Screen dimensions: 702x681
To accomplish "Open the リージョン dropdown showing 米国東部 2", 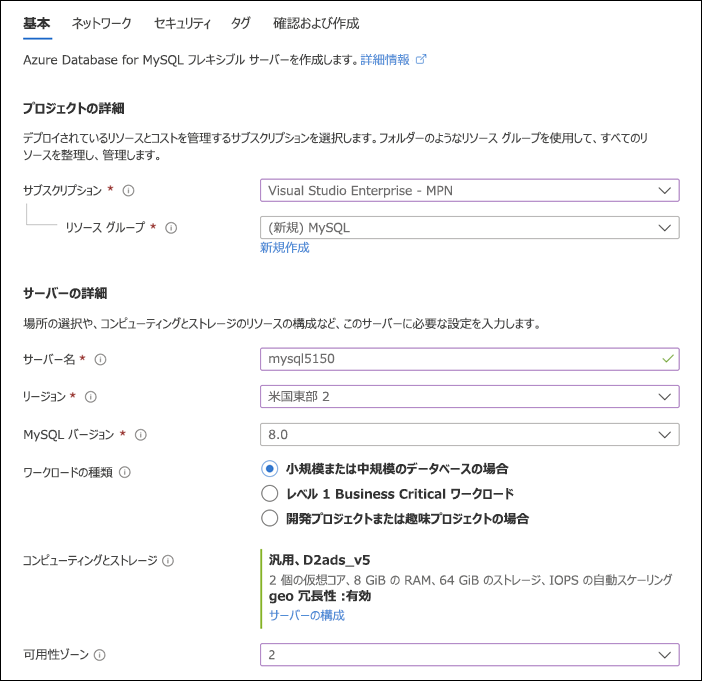I will tap(470, 396).
